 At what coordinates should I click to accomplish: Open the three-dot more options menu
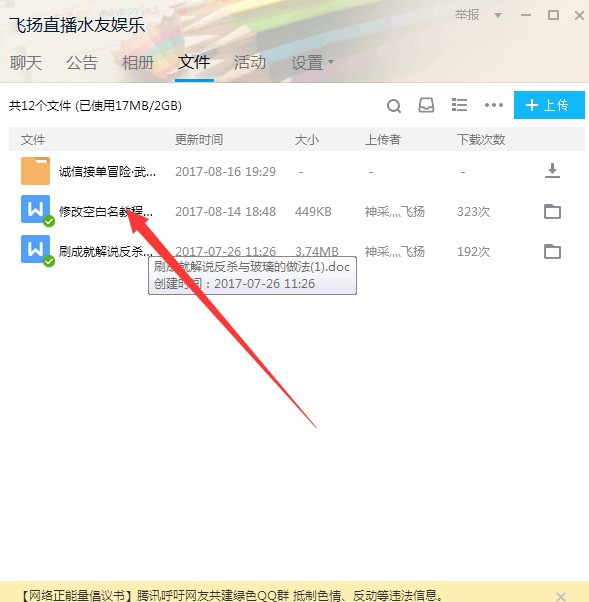pos(494,105)
